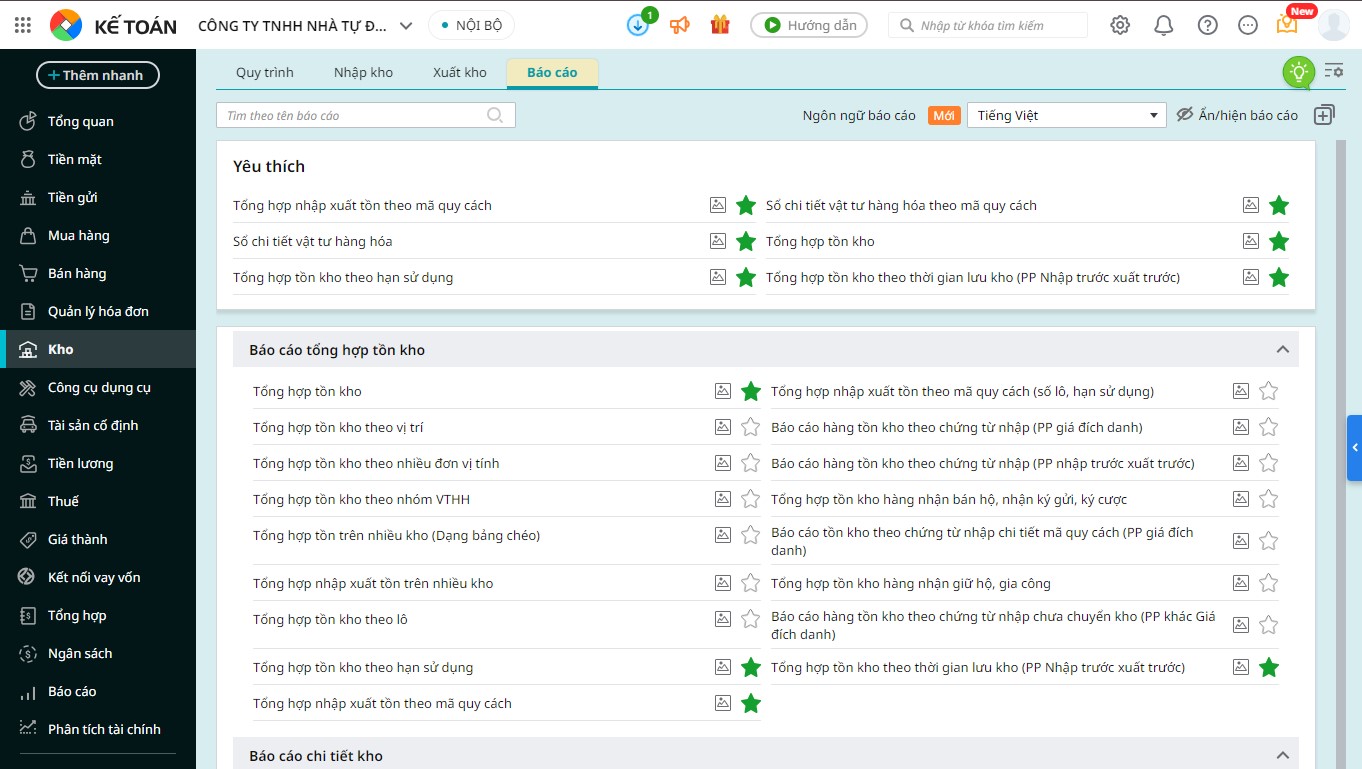Open Tổng hợp tồn kho hàng nhận bán hộ report
1362x769 pixels.
[949, 499]
